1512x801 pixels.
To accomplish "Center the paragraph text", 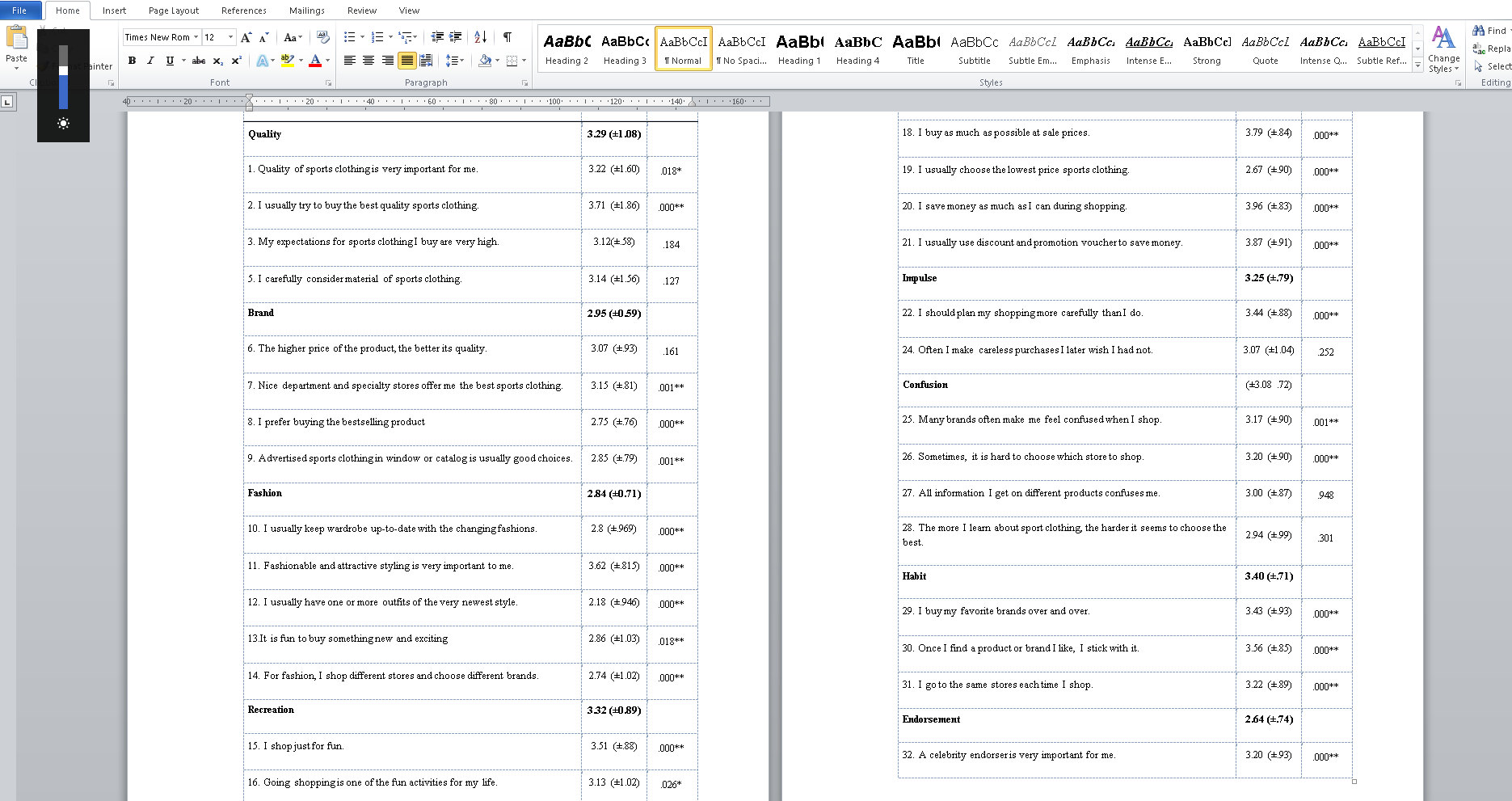I will coord(369,61).
